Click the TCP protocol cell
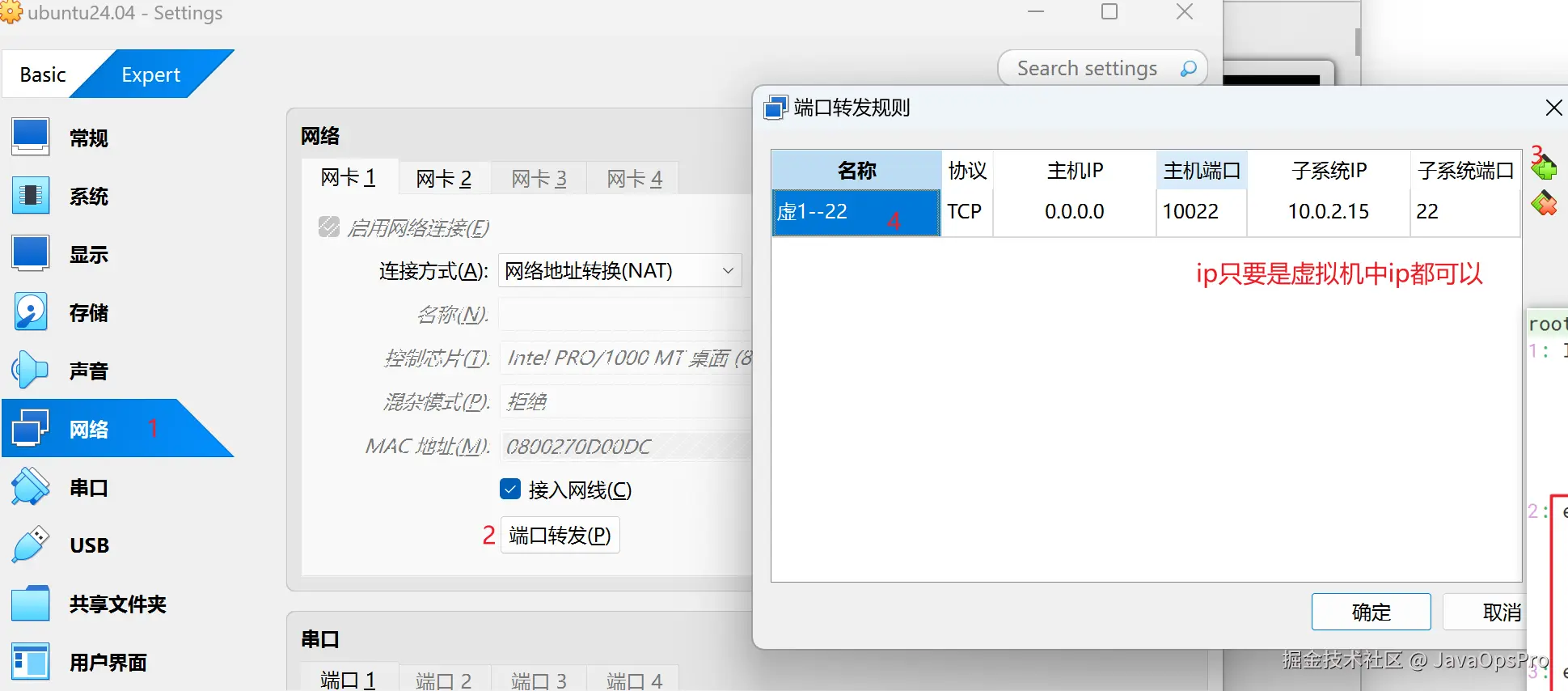 [x=967, y=212]
